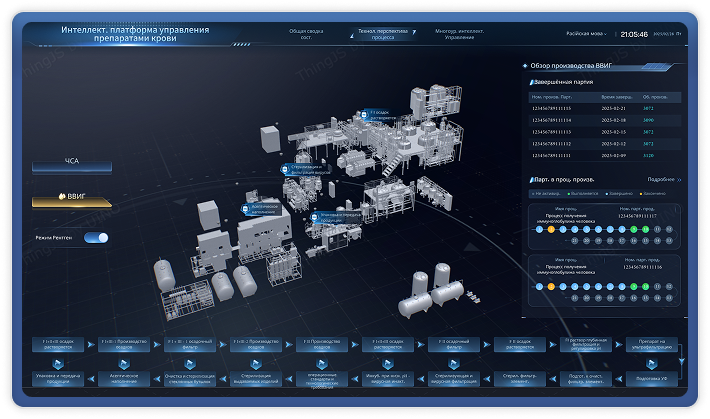Select the Подготовка УФ process step
Image resolution: width=710 pixels, height=419 pixels.
[652, 379]
